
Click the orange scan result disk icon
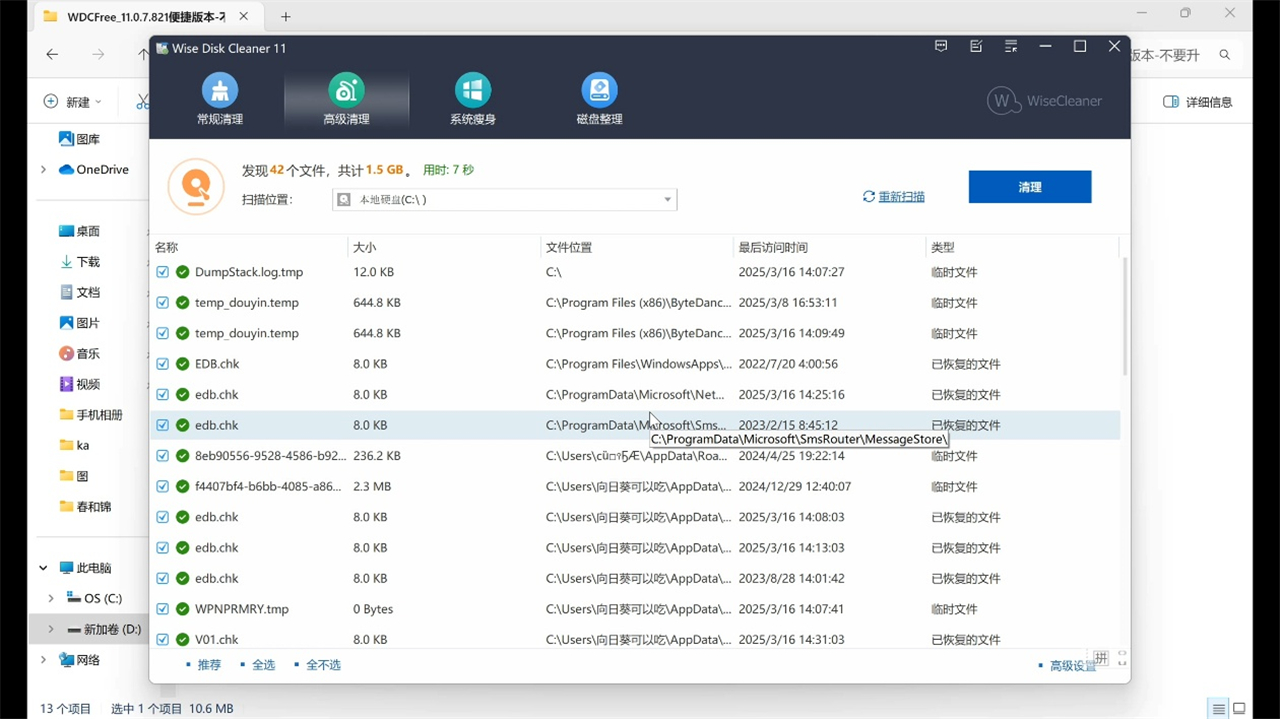(x=196, y=186)
